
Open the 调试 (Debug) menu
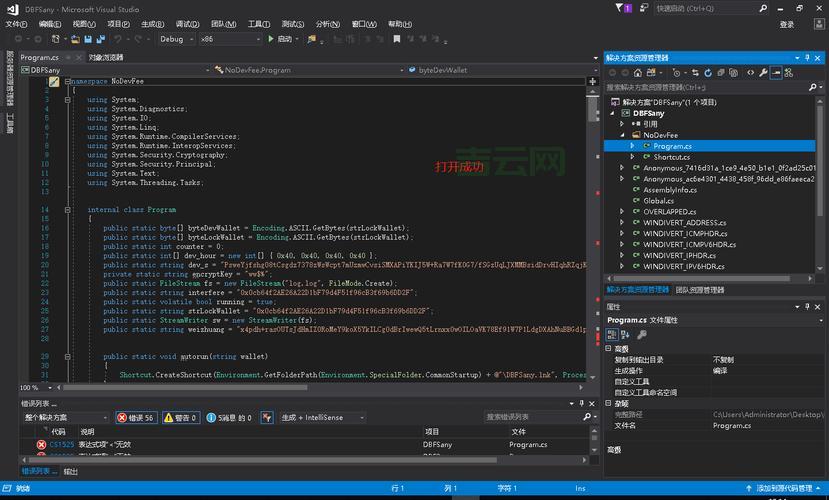pos(187,24)
